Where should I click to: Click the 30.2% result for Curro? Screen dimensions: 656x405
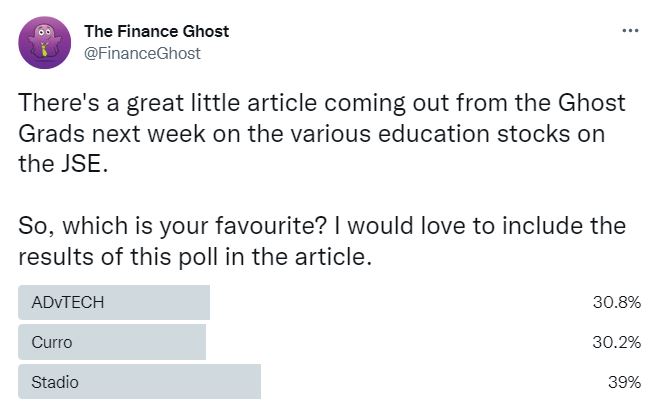coord(617,342)
